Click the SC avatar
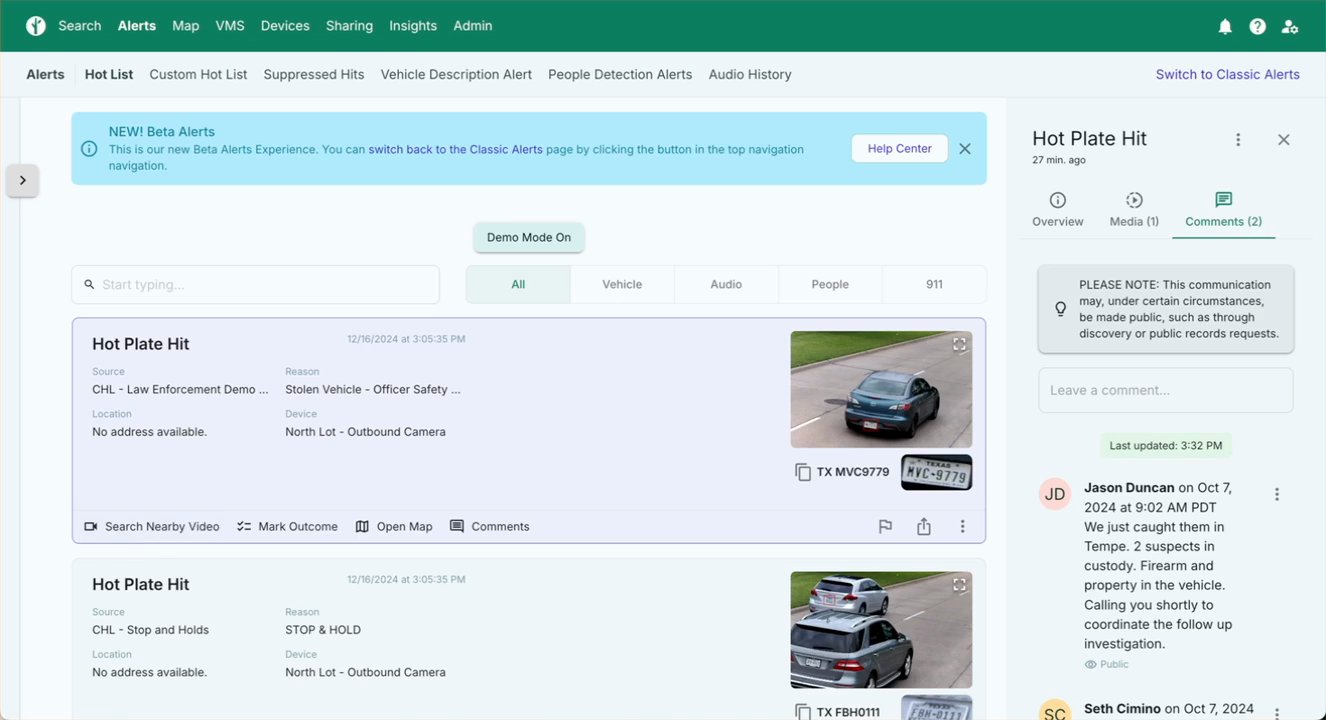The image size is (1326, 720). coord(1055,709)
